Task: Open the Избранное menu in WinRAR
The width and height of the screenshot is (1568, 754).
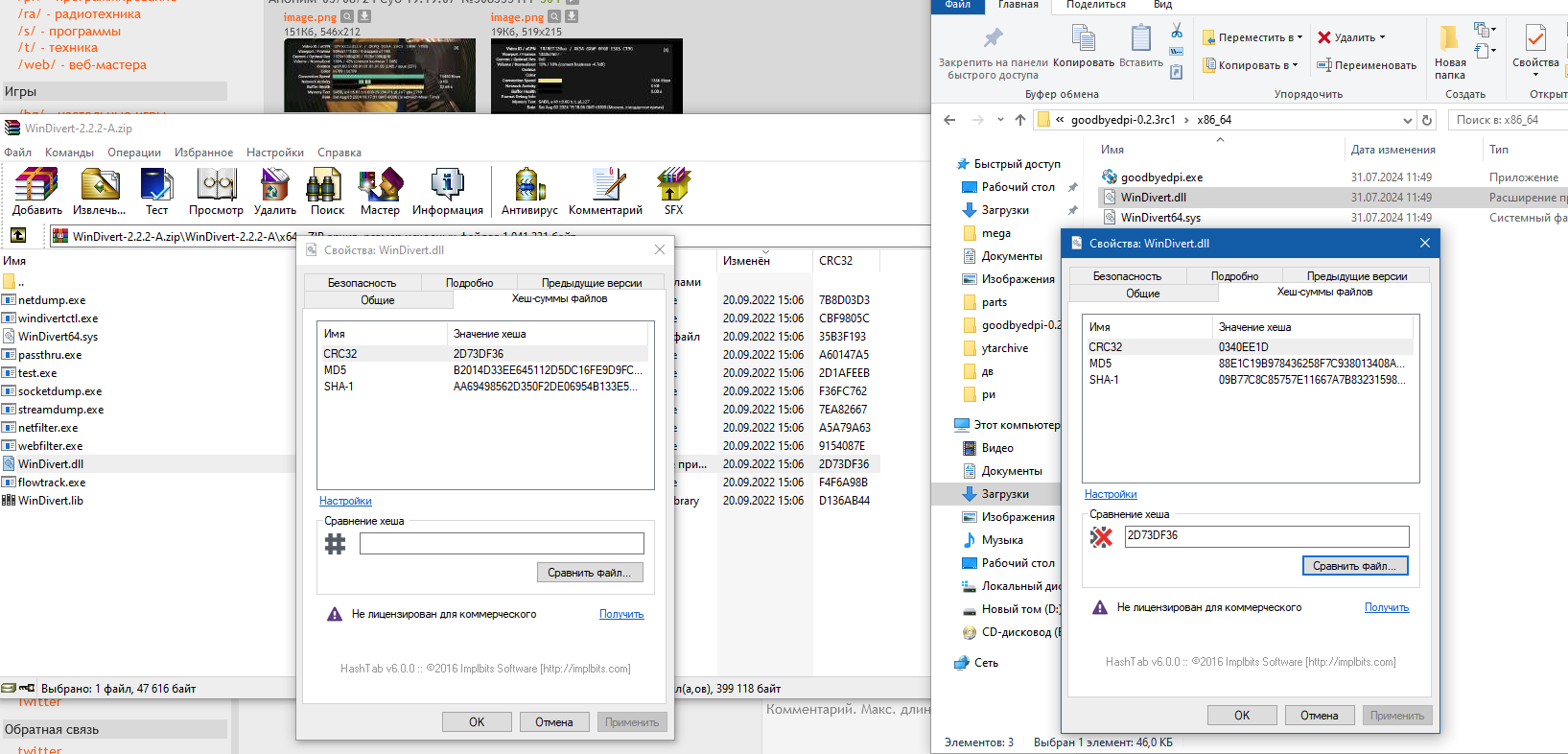Action: (203, 153)
